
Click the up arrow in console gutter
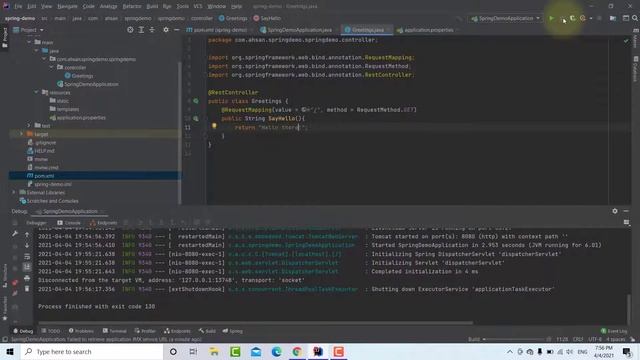[27, 235]
